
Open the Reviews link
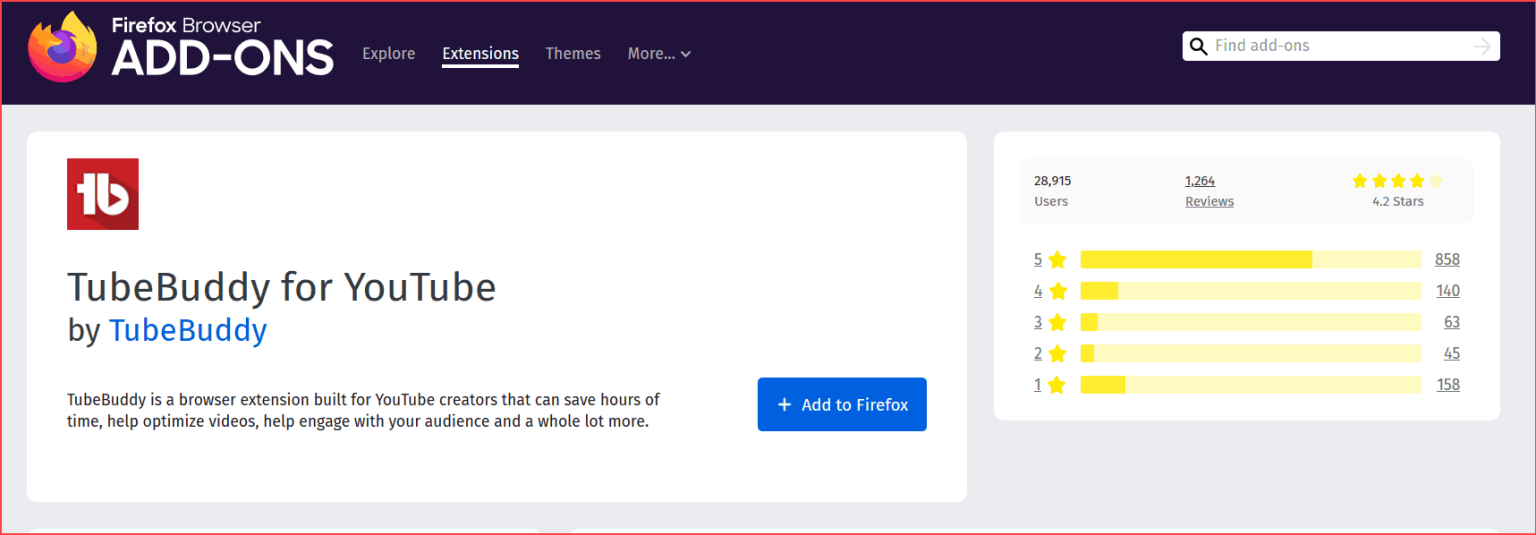1209,201
